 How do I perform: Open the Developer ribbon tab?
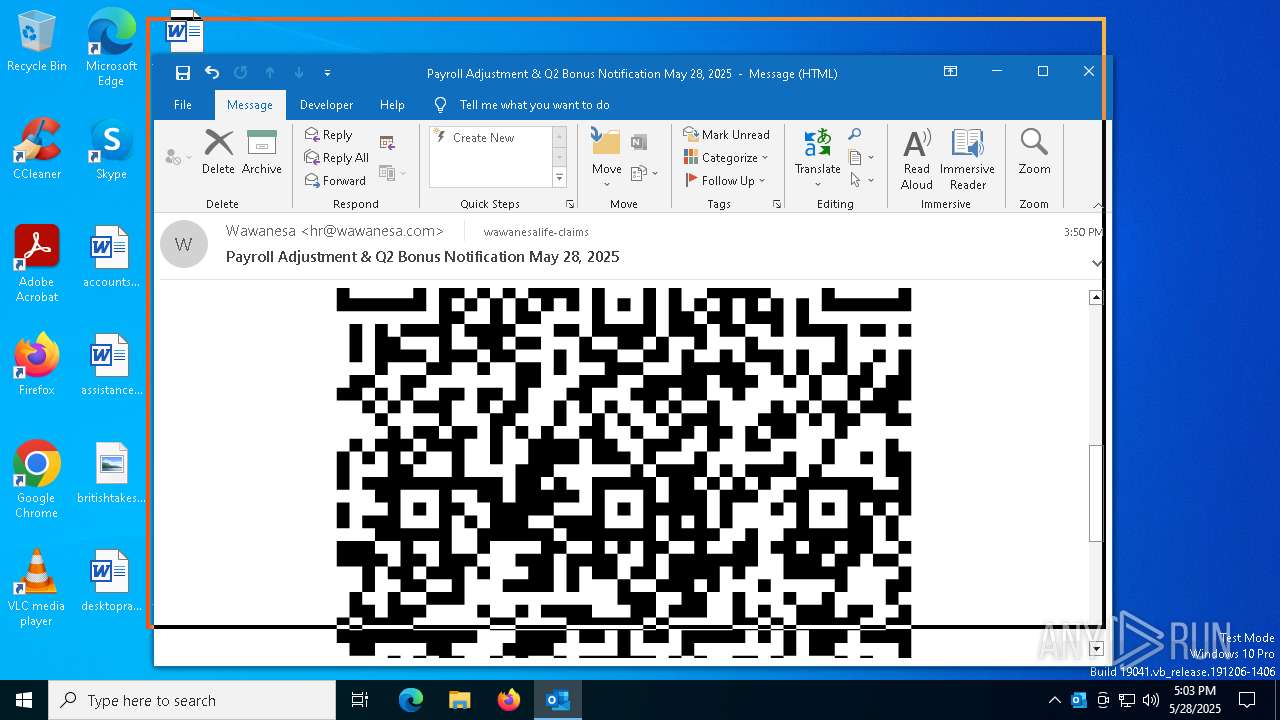tap(327, 105)
